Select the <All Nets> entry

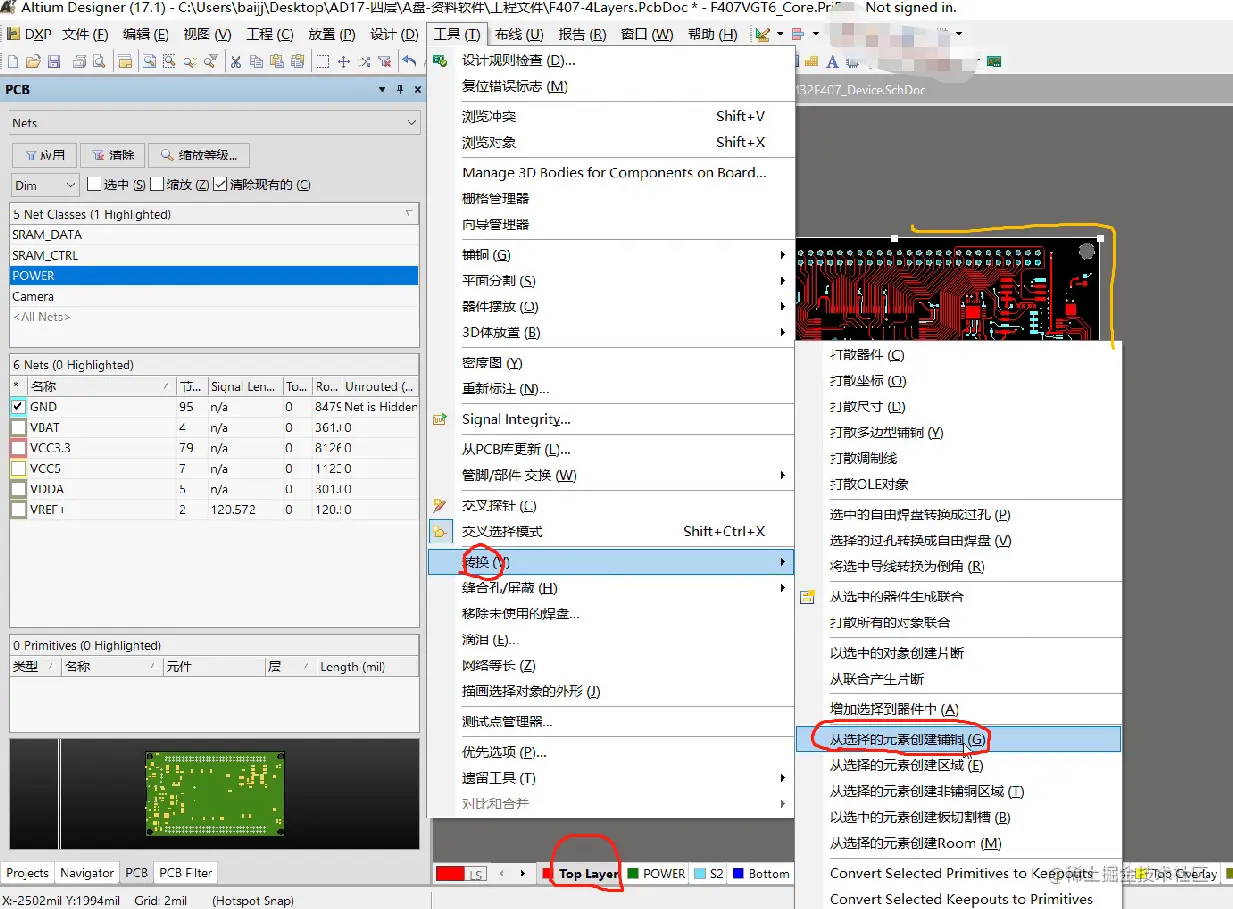pos(214,317)
